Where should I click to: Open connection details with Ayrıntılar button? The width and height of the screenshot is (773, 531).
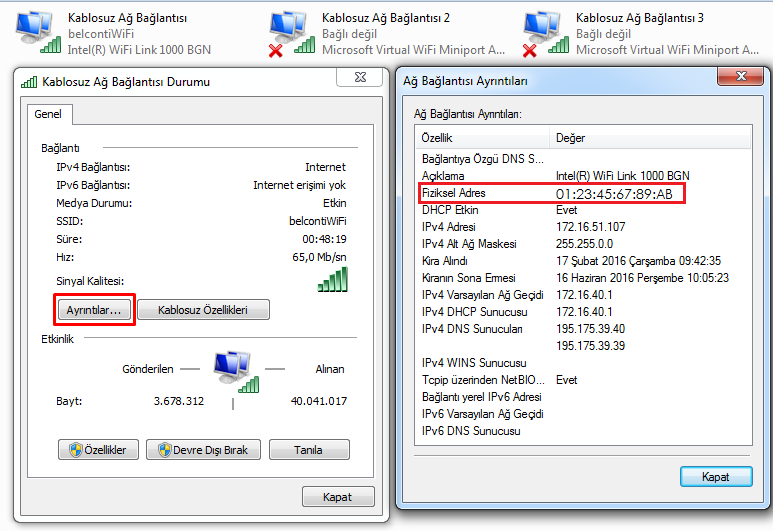pyautogui.click(x=94, y=310)
